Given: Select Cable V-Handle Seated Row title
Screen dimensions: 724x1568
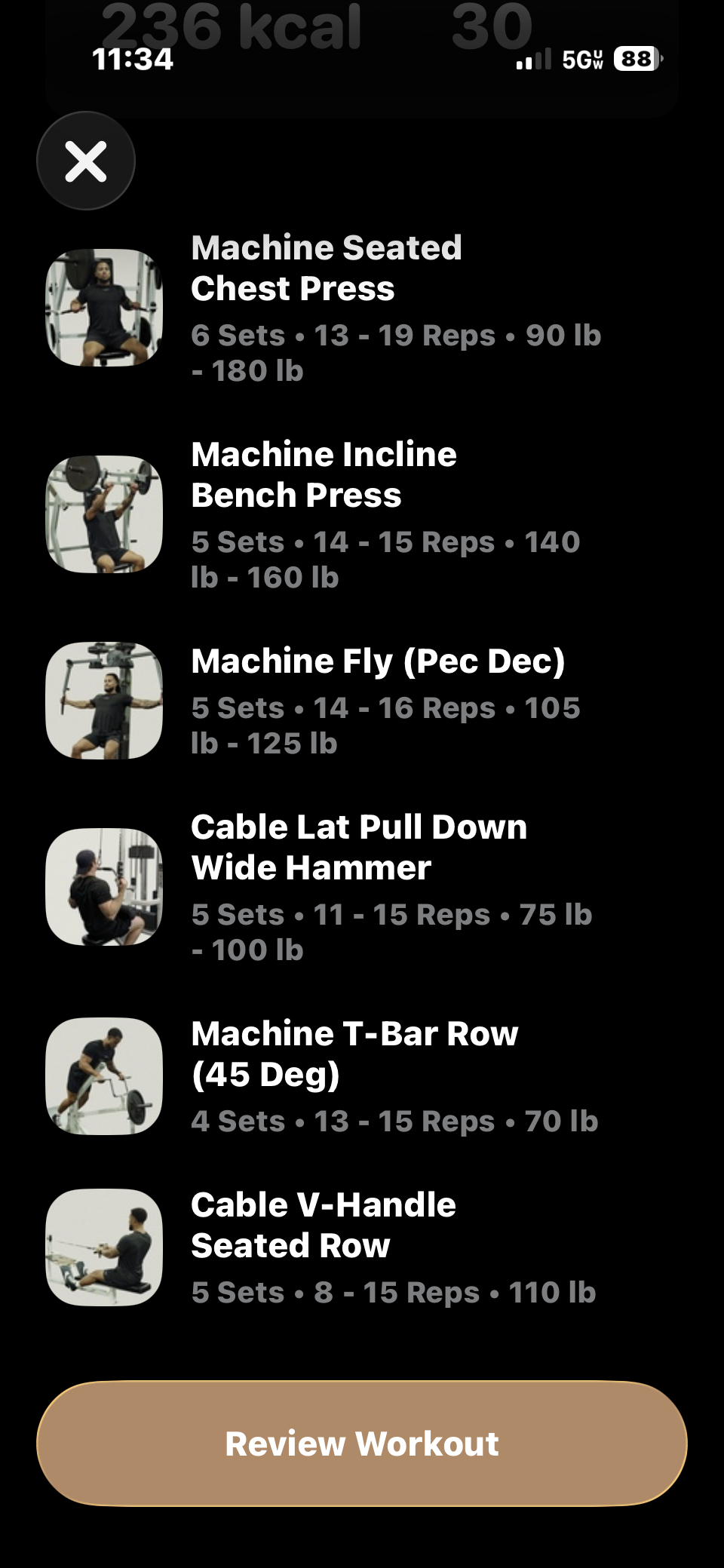Looking at the screenshot, I should pos(323,1225).
